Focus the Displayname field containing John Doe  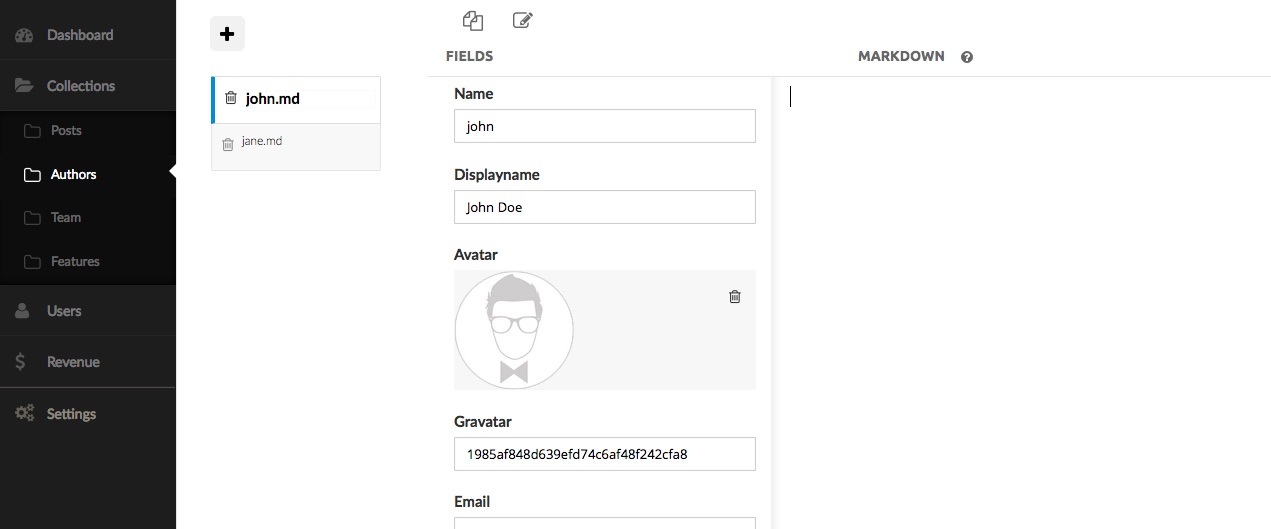pyautogui.click(x=605, y=207)
